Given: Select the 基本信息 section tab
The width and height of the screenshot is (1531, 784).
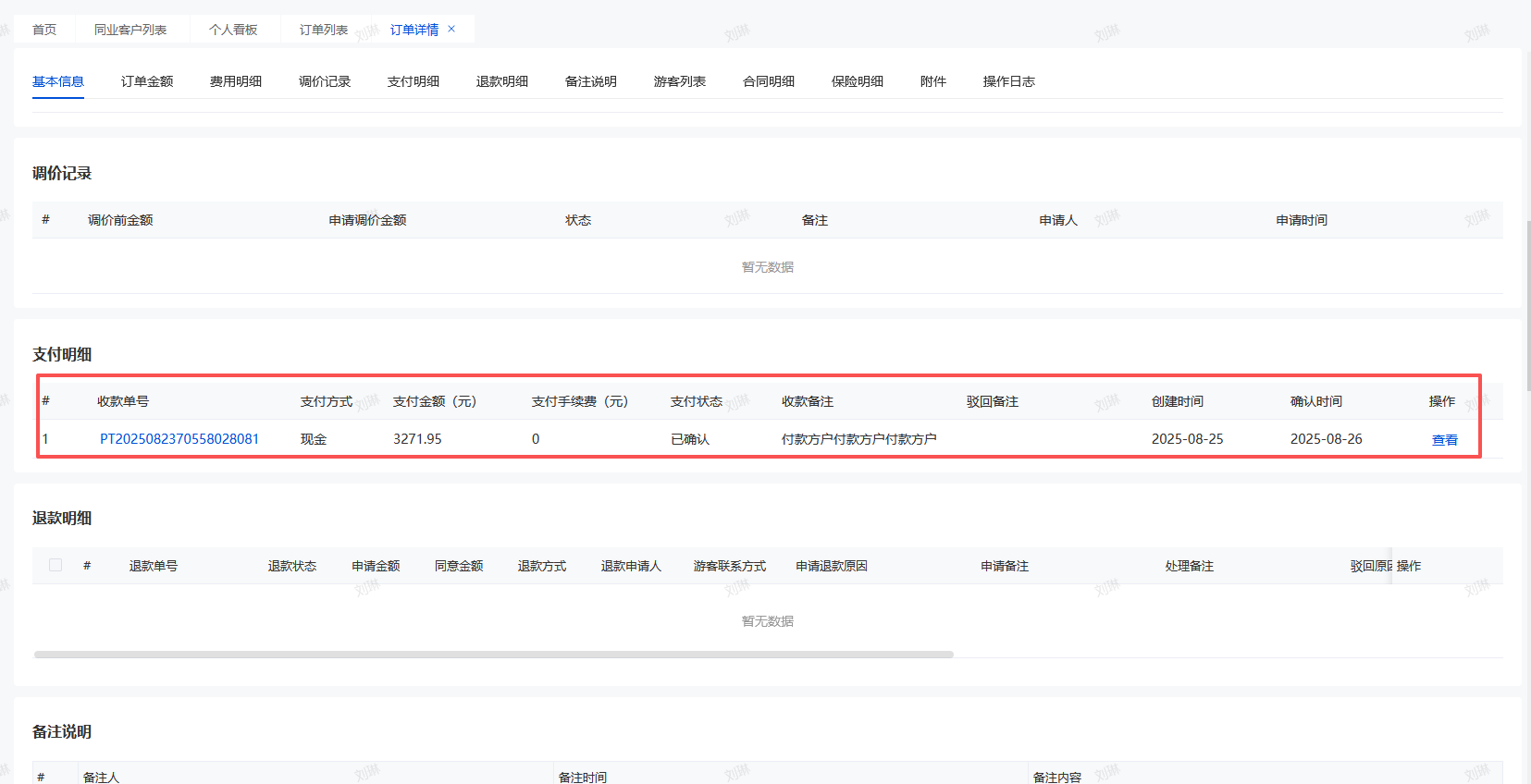Looking at the screenshot, I should (x=58, y=81).
